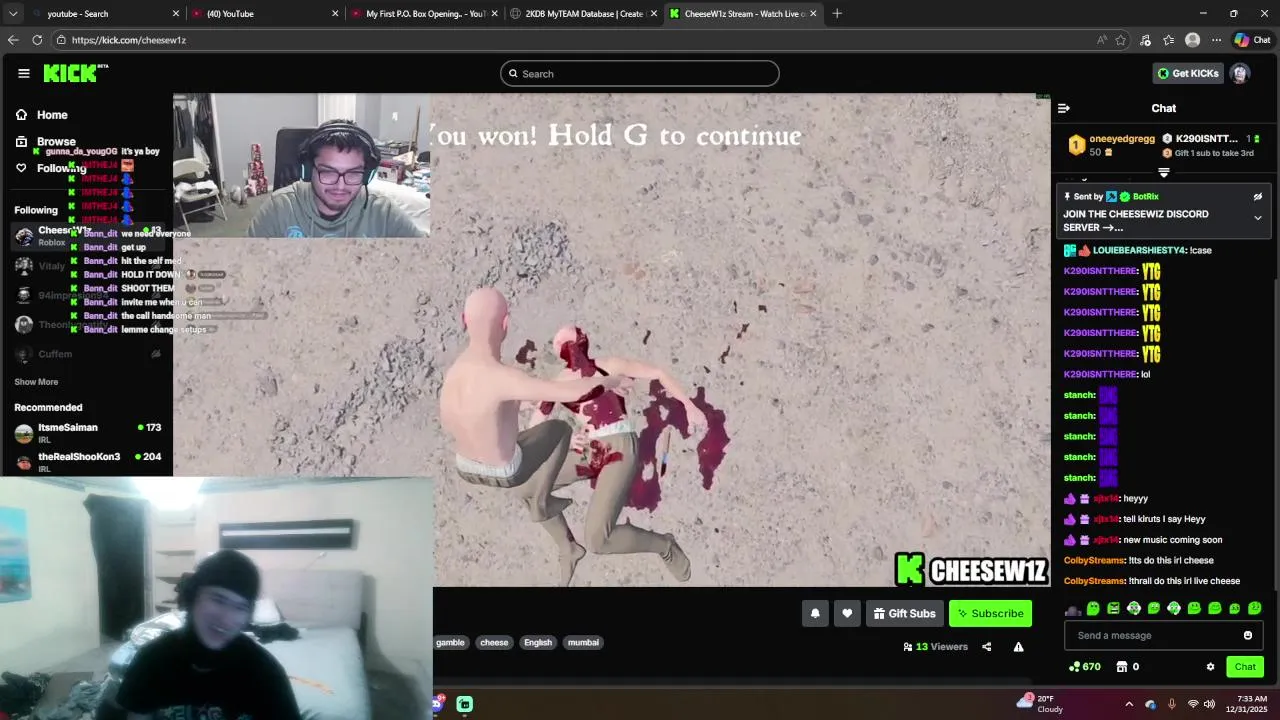Open a new browser tab
1280x720 pixels.
pyautogui.click(x=837, y=13)
